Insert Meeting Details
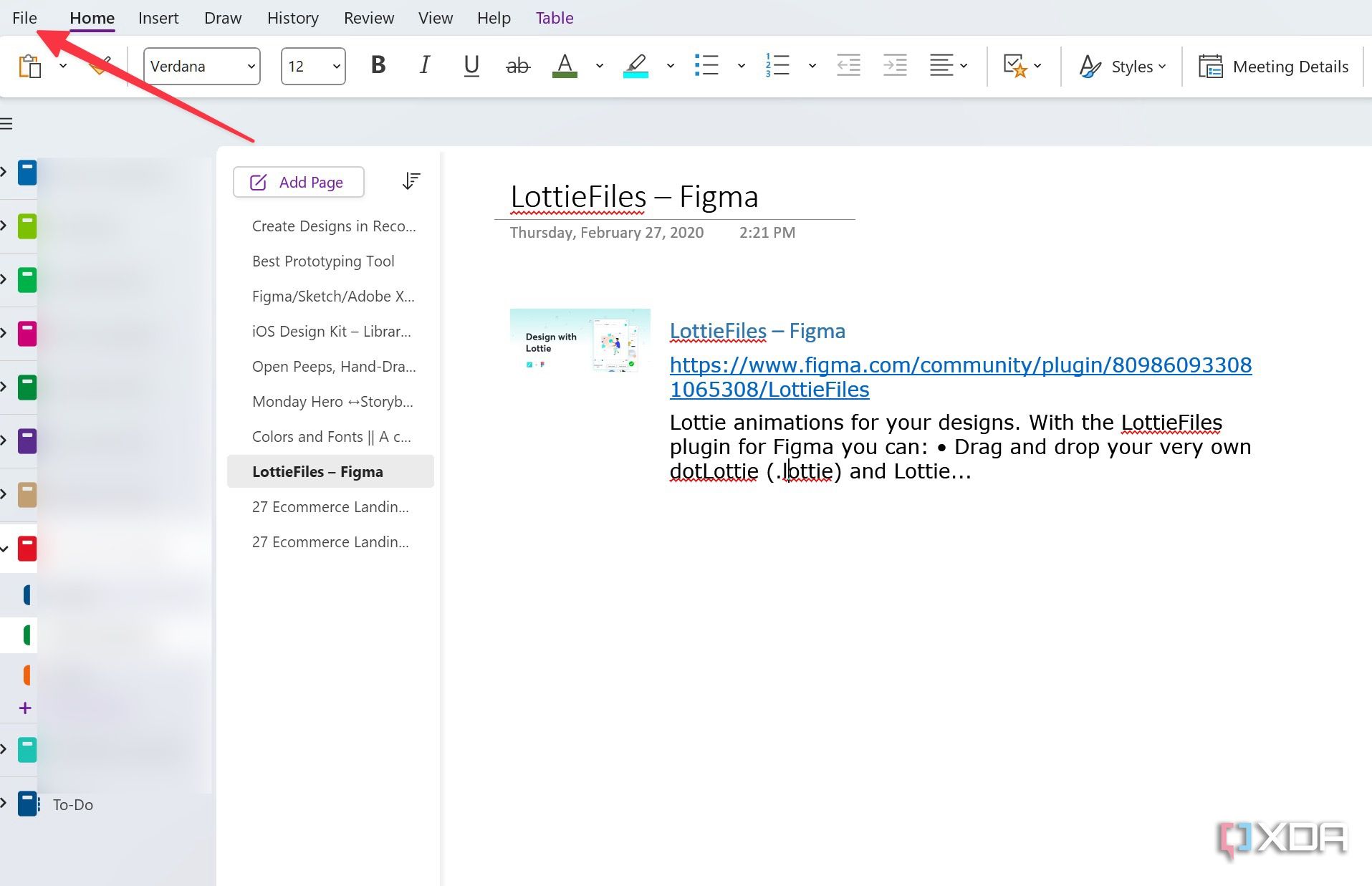 1275,66
